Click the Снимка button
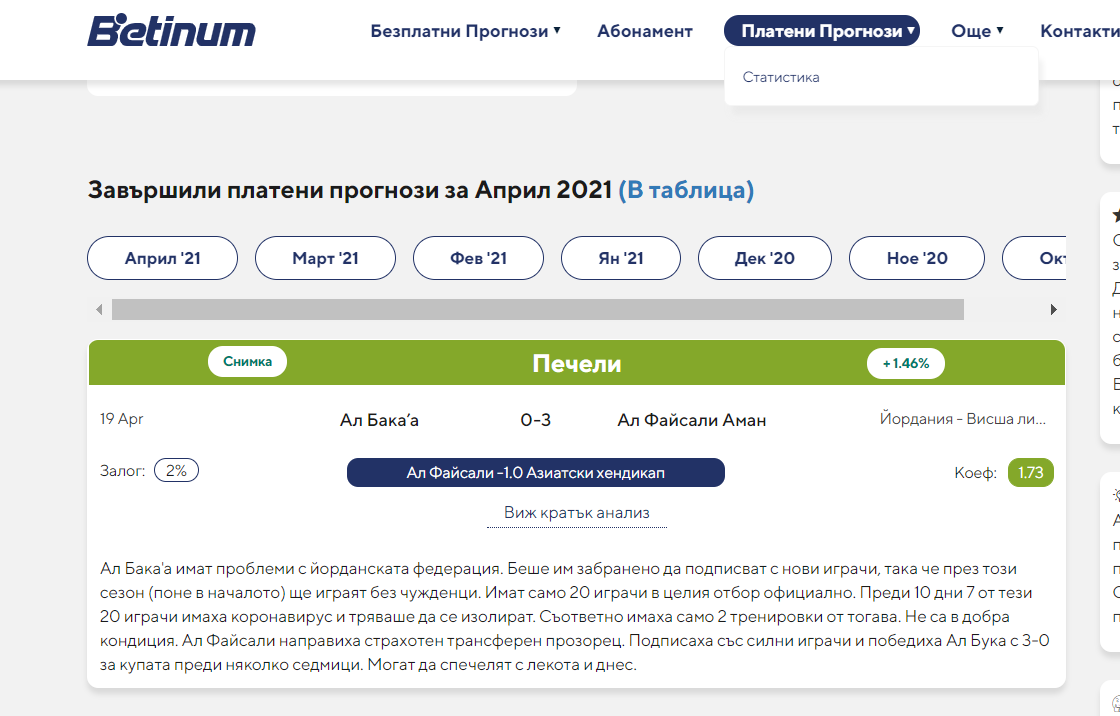 [247, 362]
